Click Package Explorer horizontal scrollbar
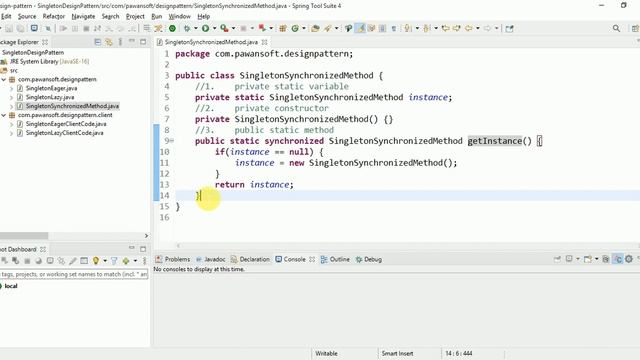 pos(24,236)
